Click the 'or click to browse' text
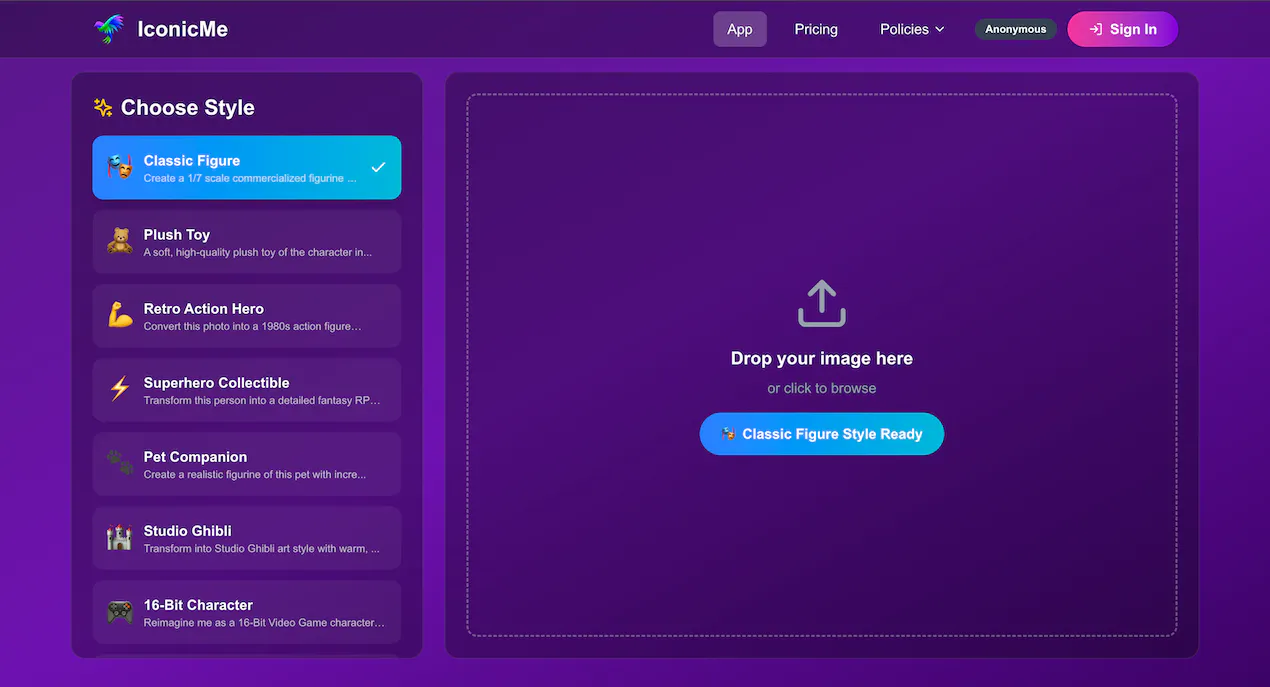Viewport: 1270px width, 687px height. [x=822, y=388]
